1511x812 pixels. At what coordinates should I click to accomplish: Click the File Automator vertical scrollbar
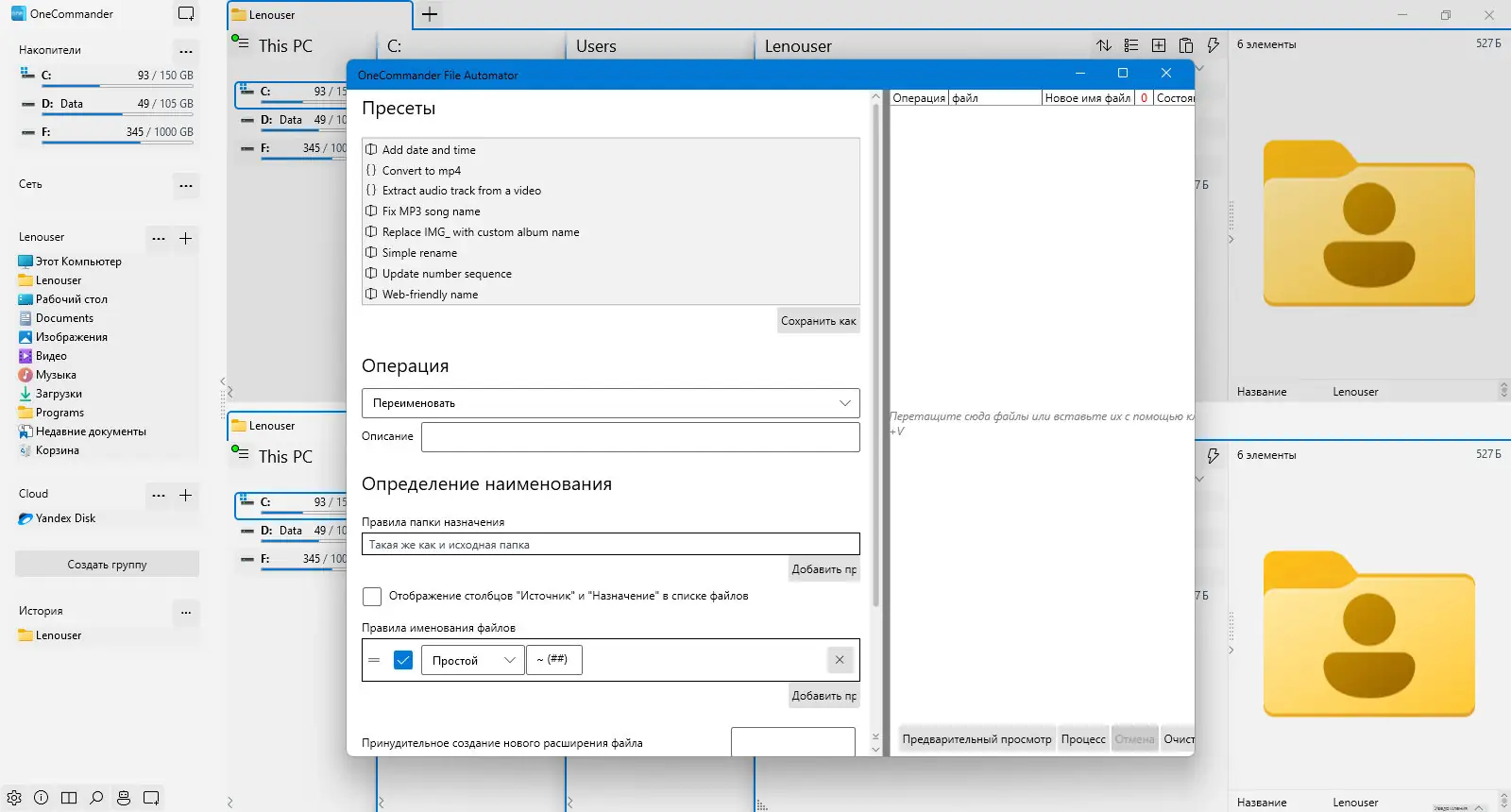tap(875, 353)
